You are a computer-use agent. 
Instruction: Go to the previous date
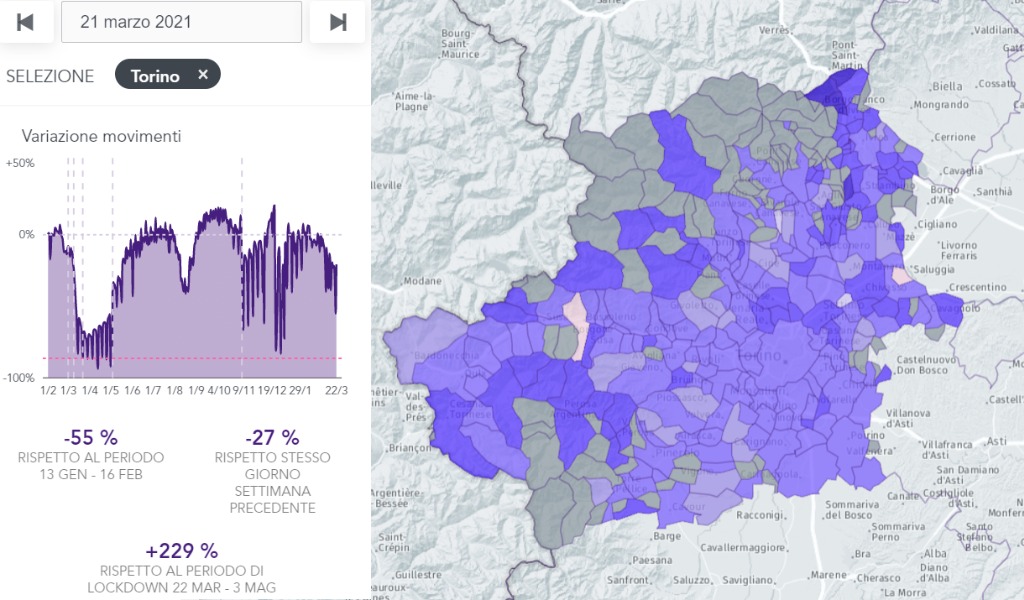[x=26, y=22]
